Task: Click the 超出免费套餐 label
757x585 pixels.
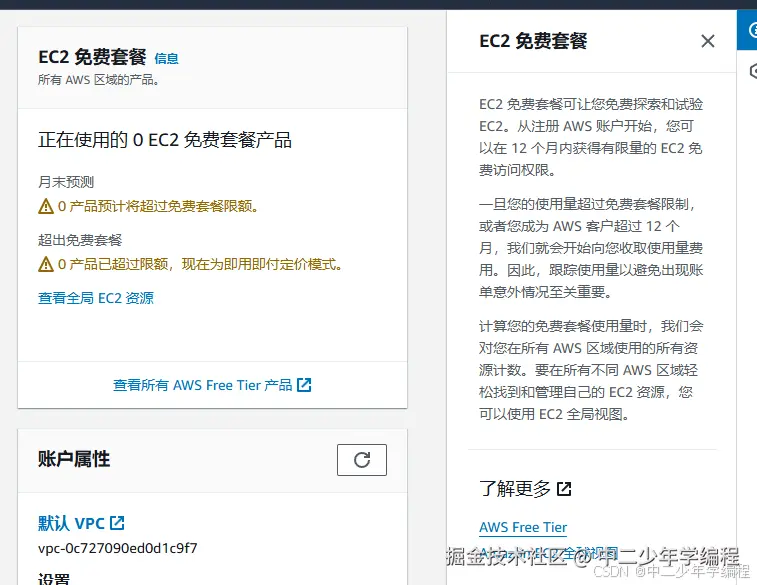Action: [x=80, y=240]
